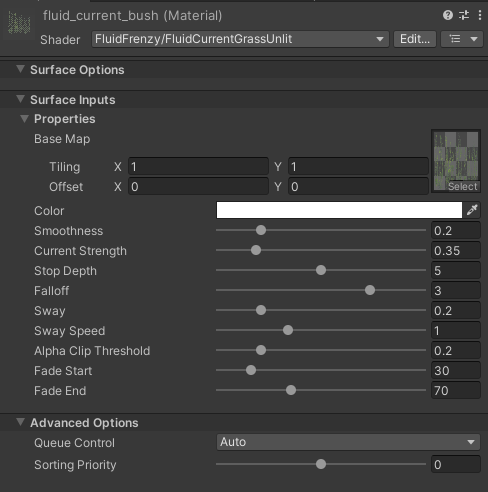
Task: Click the Smoothness value field 0.2
Action: (456, 230)
